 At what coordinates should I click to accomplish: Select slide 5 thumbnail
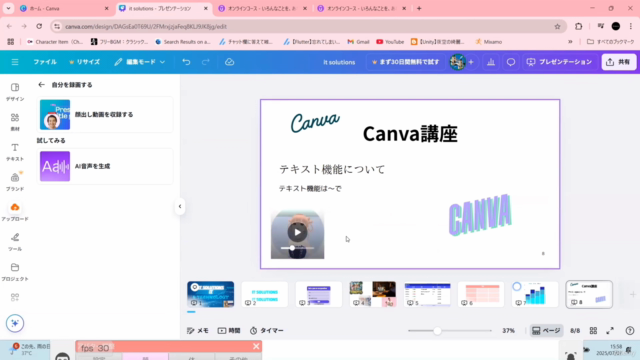427,294
